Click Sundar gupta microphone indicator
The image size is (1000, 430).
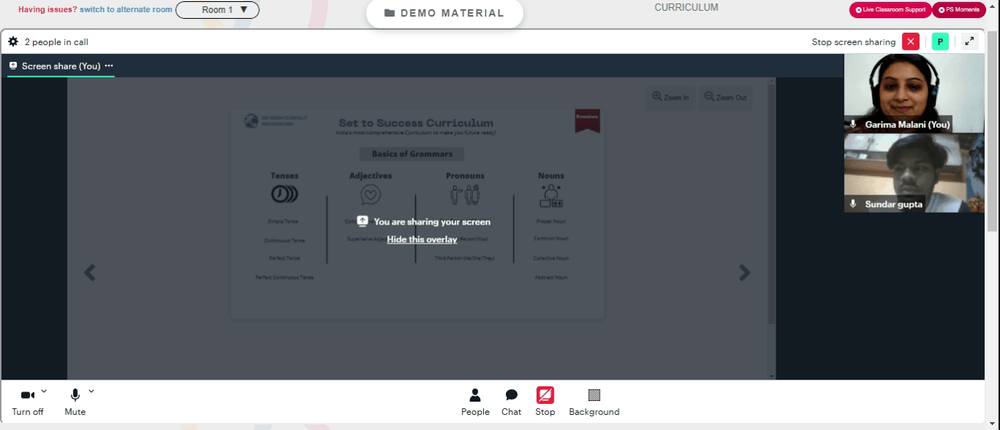coord(853,204)
